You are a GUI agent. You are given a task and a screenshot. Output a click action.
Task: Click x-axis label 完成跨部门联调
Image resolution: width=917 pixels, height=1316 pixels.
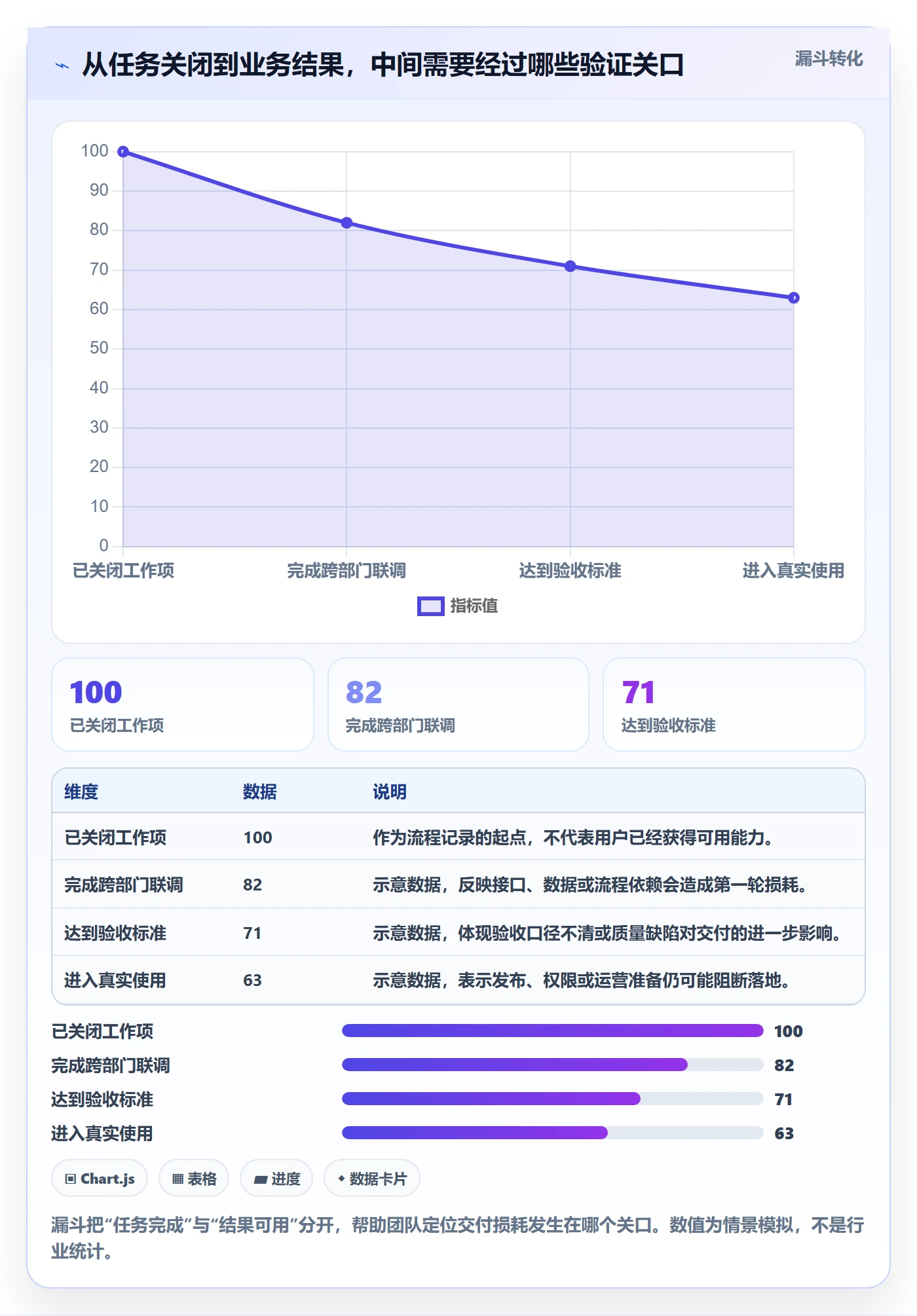[346, 570]
